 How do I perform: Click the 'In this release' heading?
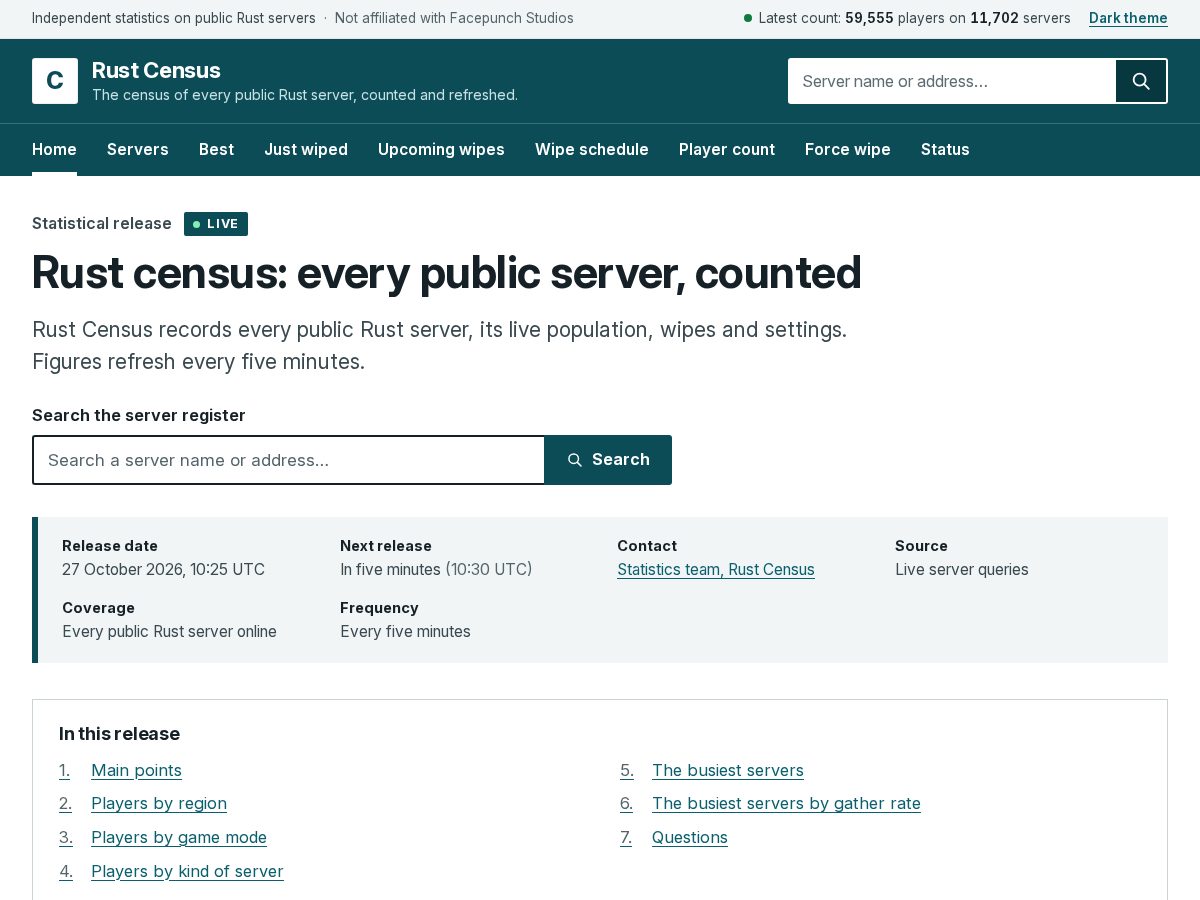[x=119, y=734]
